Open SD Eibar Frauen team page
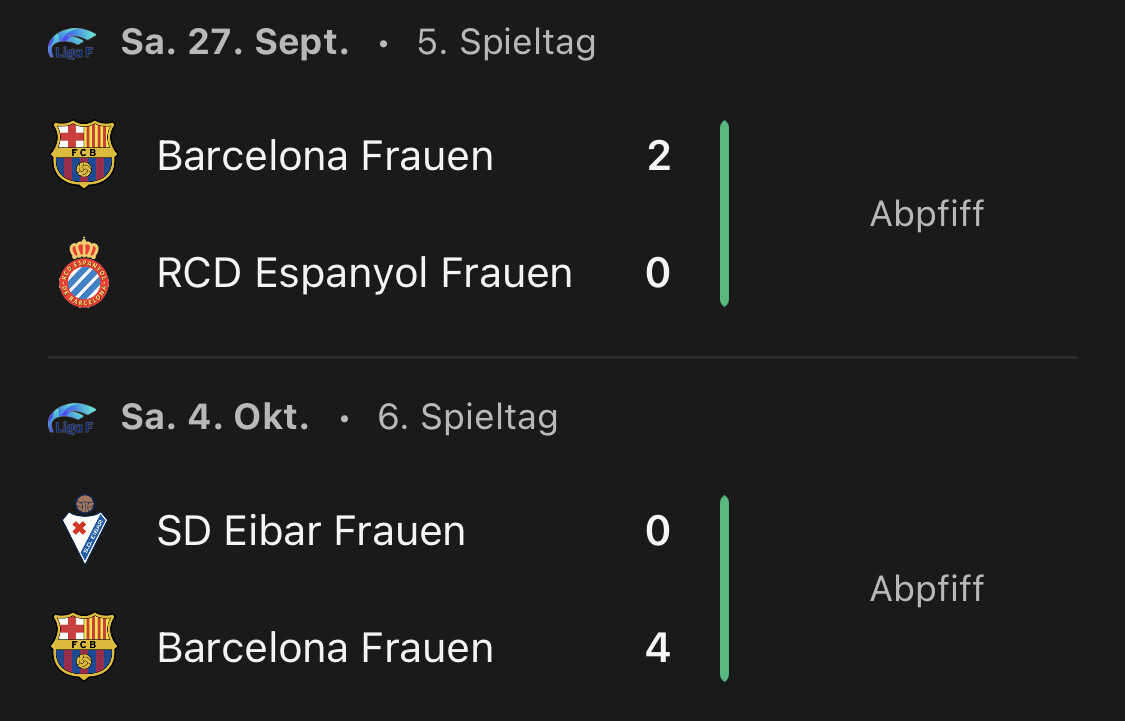 pyautogui.click(x=311, y=531)
